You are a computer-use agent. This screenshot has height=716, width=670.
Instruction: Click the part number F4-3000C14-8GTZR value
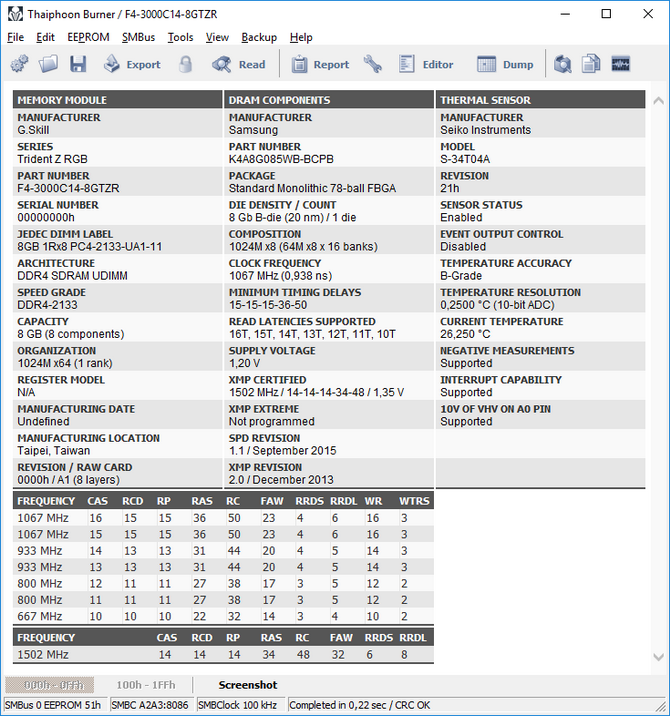[x=68, y=188]
